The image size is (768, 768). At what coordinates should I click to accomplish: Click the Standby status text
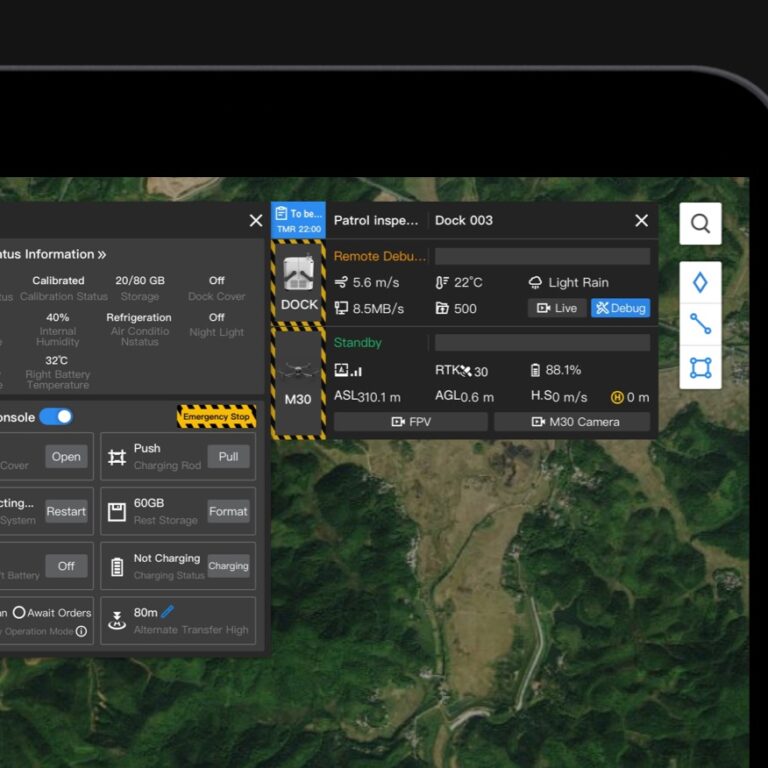click(x=358, y=343)
